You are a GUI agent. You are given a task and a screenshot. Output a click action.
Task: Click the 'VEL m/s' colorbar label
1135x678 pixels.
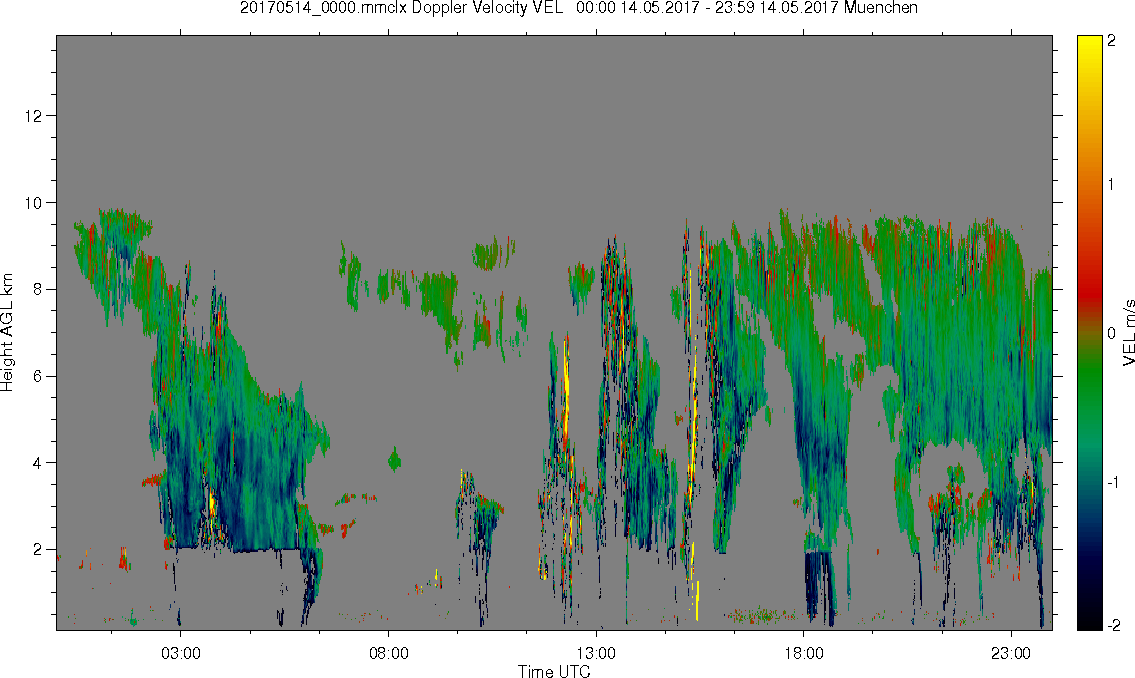tap(1128, 332)
